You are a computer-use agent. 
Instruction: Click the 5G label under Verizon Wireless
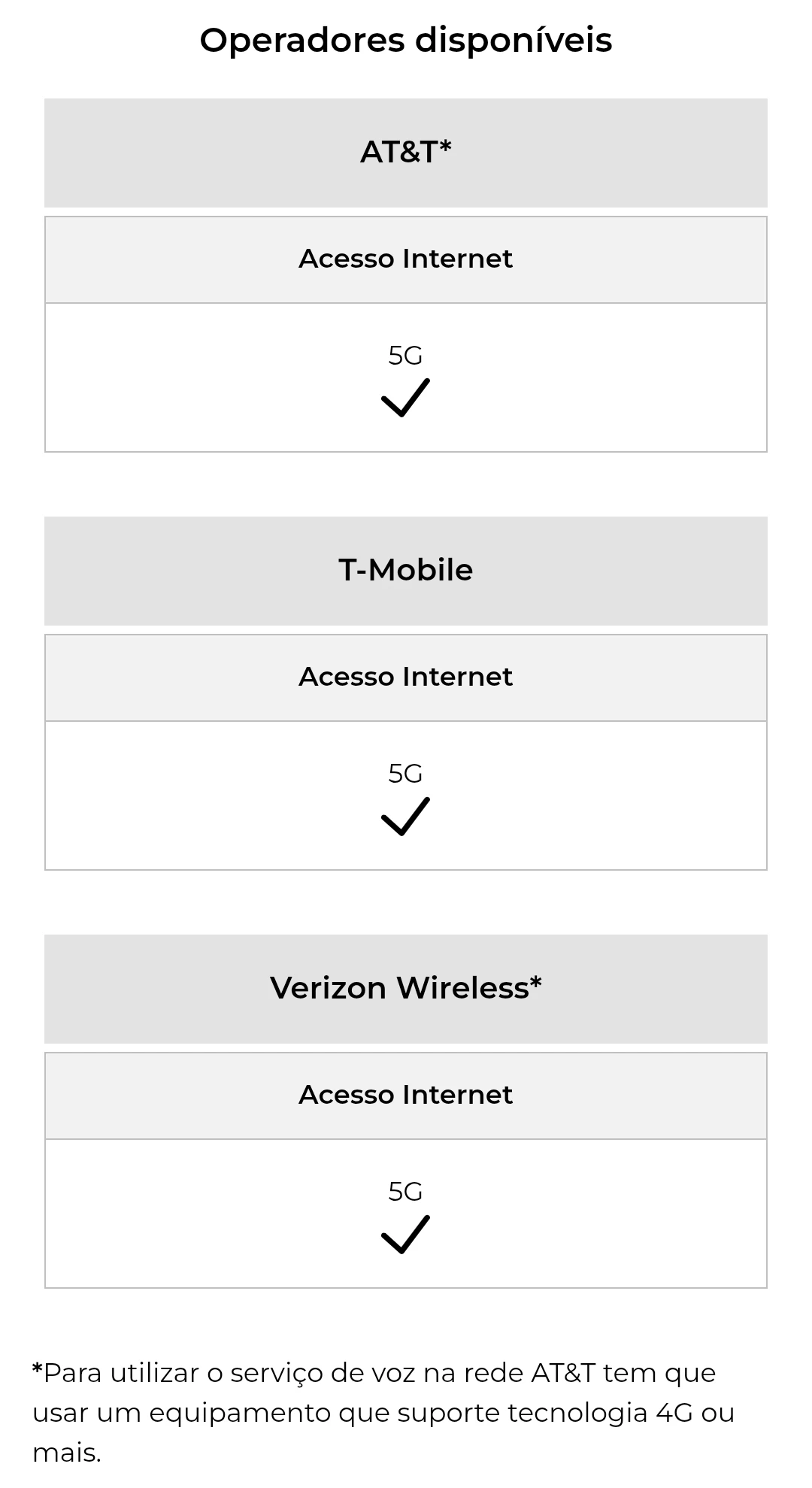coord(405,1191)
